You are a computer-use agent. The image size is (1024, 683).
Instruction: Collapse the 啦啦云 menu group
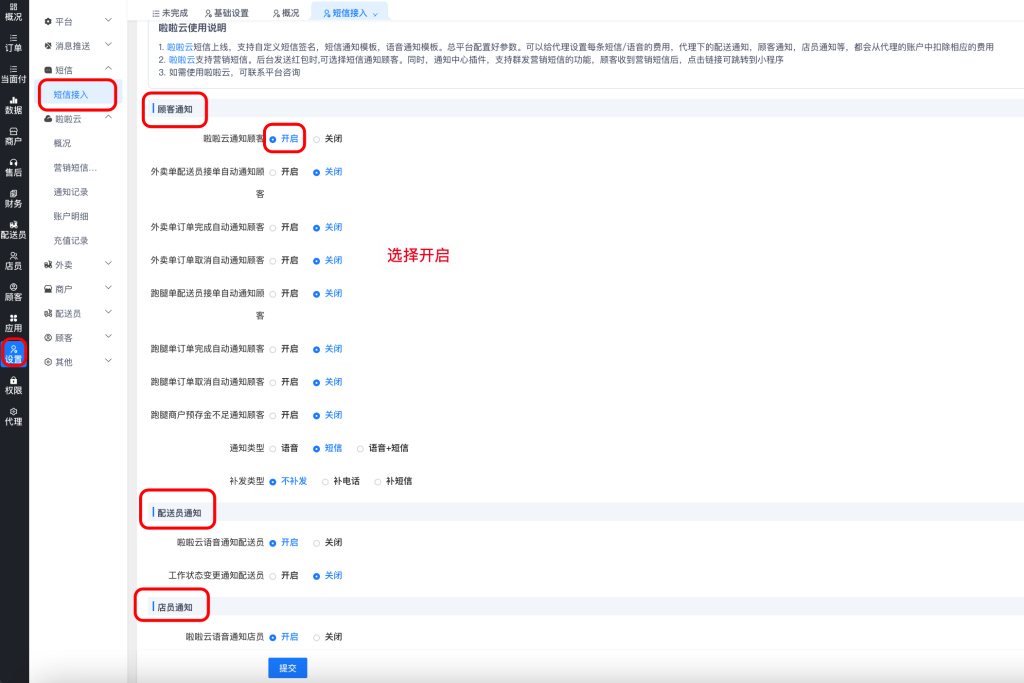(80, 118)
